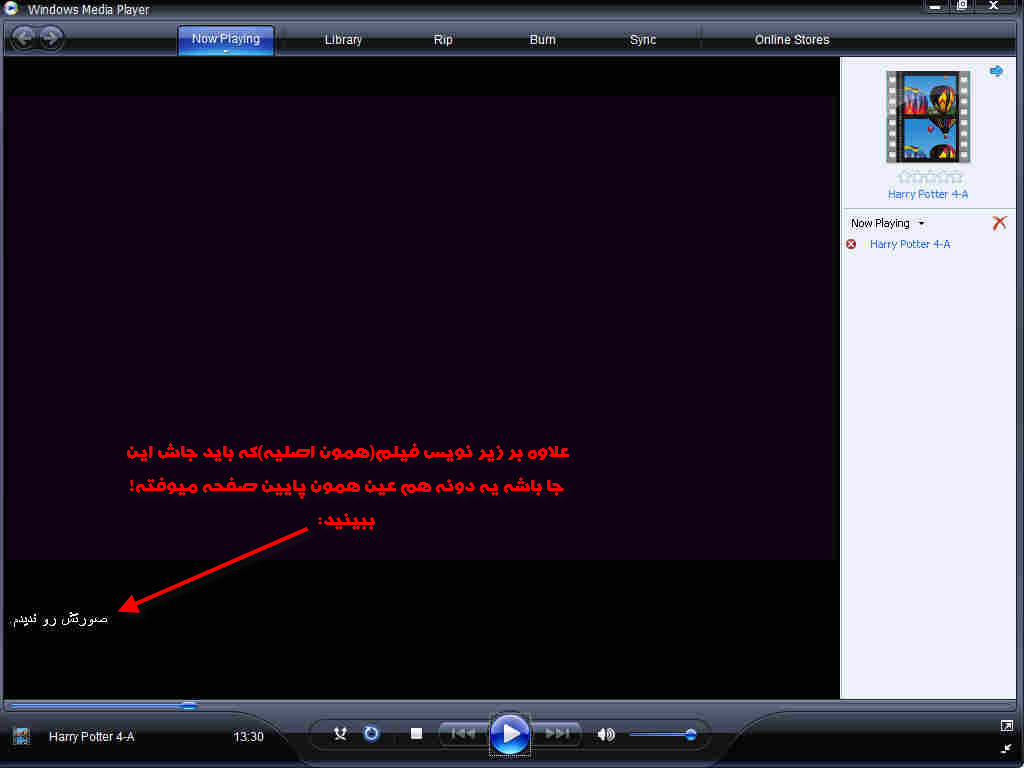
Task: Clear the playlist with the red X
Action: click(x=999, y=223)
